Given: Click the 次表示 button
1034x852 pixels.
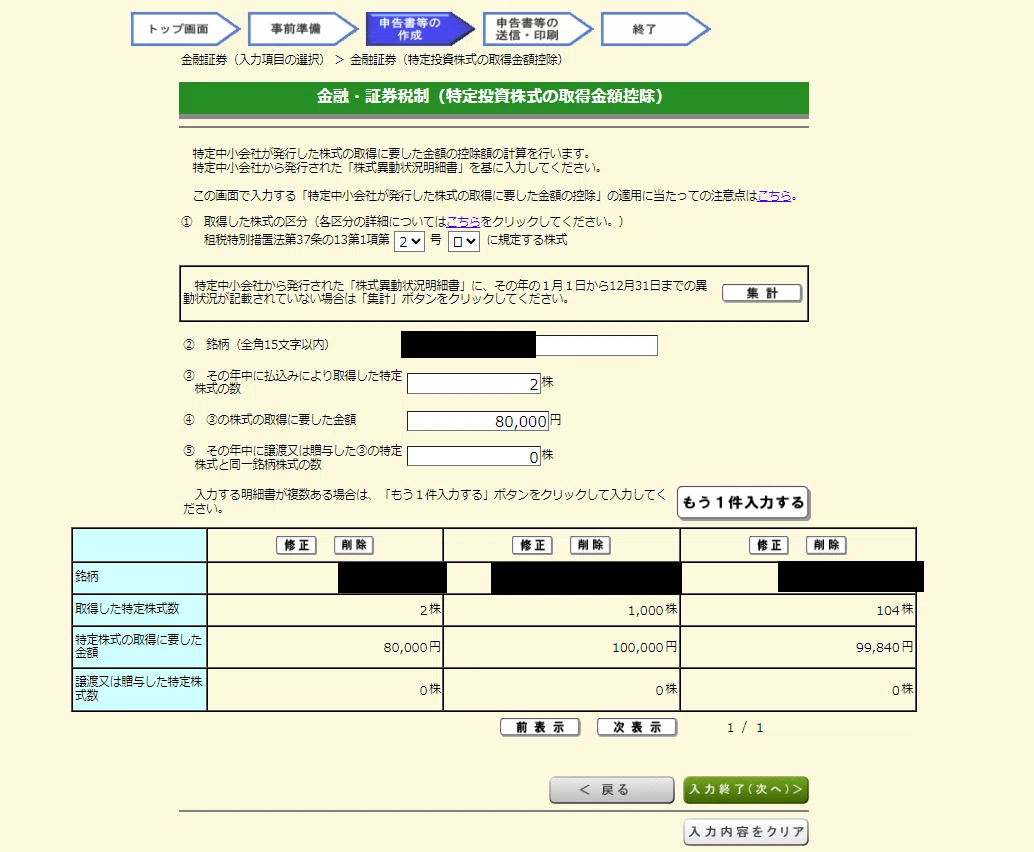Looking at the screenshot, I should pos(637,727).
